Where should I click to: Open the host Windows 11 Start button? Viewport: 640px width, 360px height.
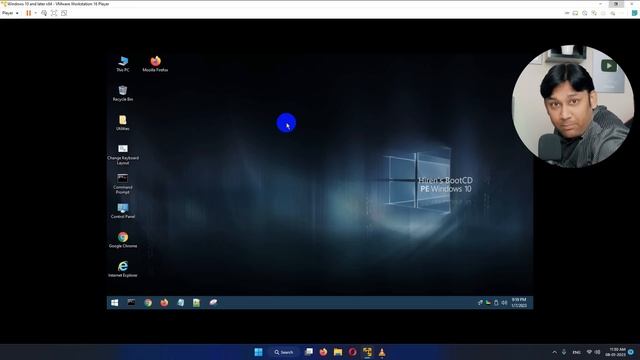pos(258,352)
